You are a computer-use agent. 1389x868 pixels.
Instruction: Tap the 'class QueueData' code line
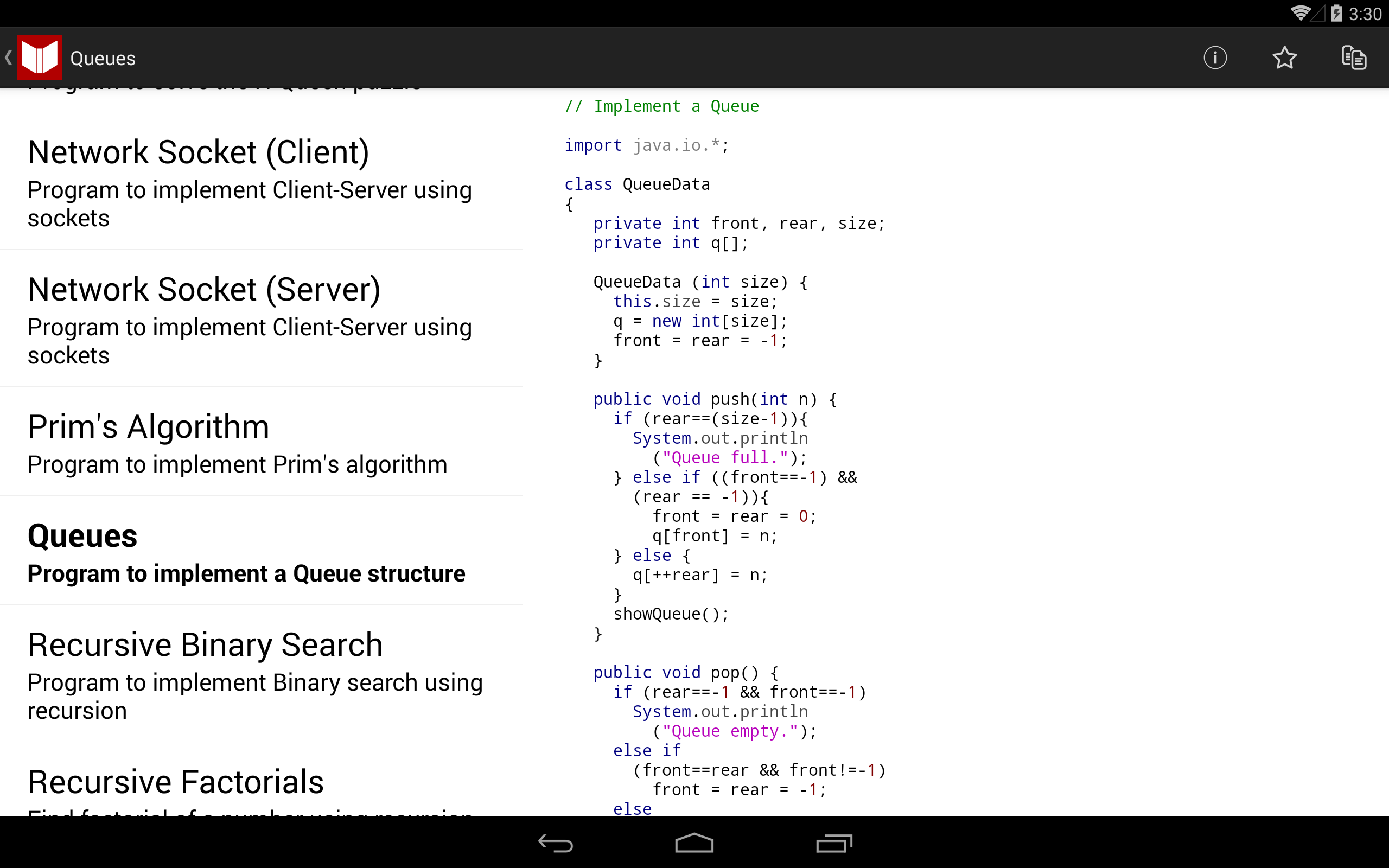(637, 184)
